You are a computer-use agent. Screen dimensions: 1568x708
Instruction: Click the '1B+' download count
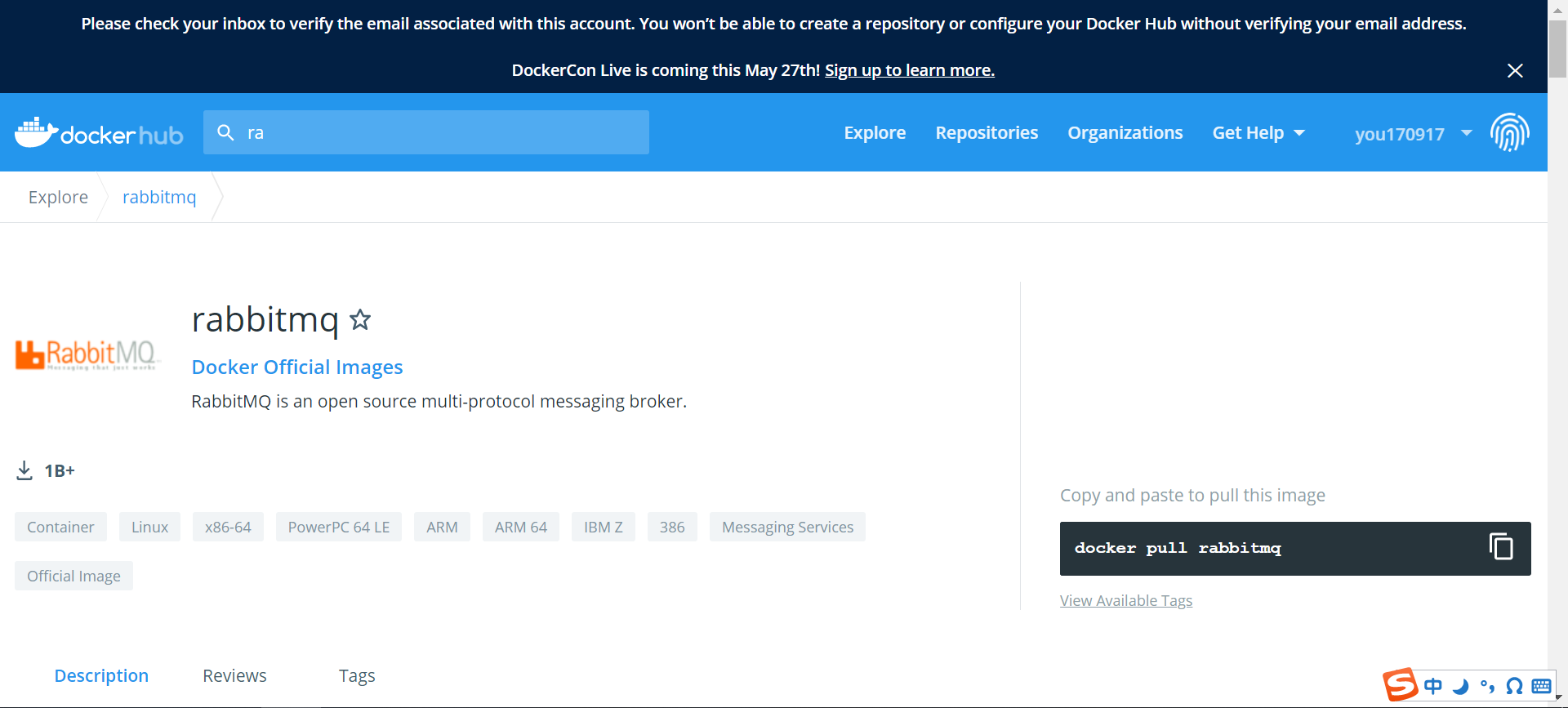[60, 470]
